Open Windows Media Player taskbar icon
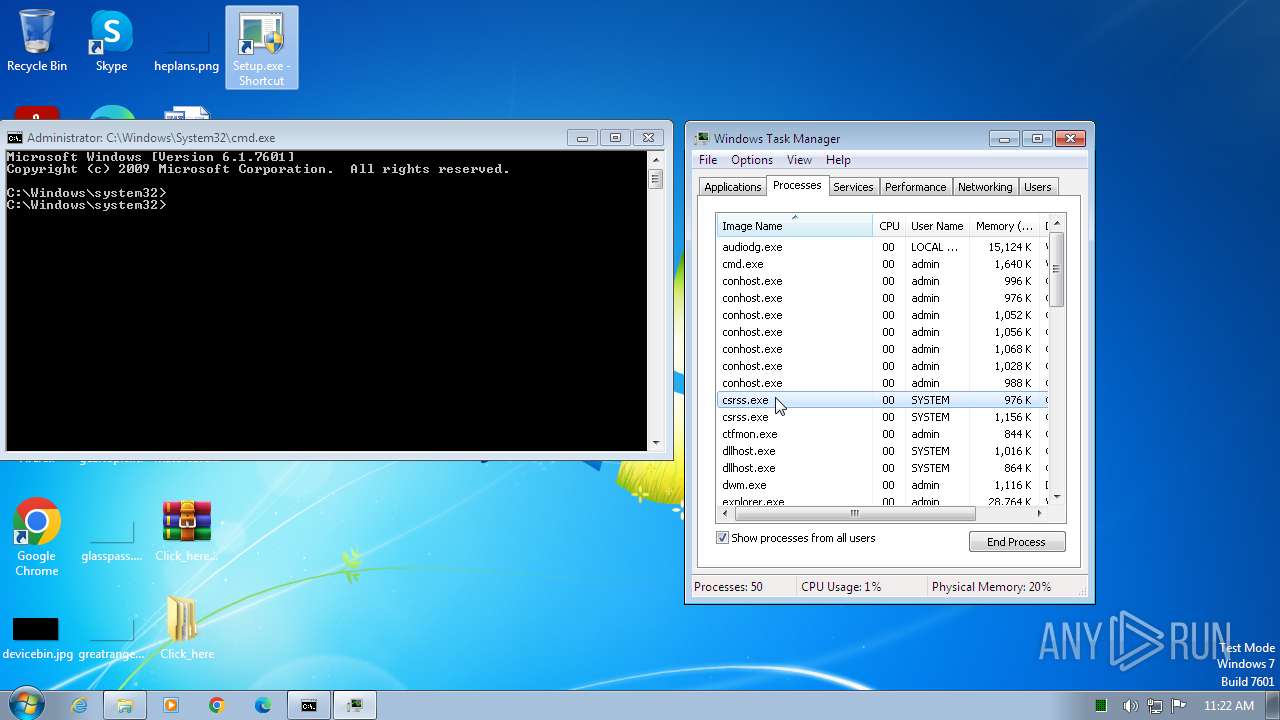1280x720 pixels. click(170, 705)
